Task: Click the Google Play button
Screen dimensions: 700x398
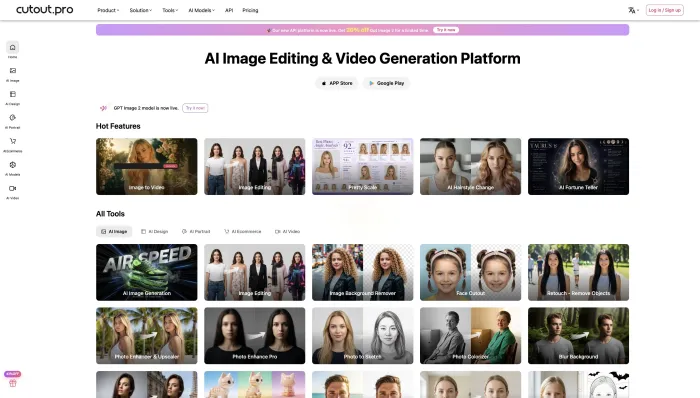Action: [387, 83]
